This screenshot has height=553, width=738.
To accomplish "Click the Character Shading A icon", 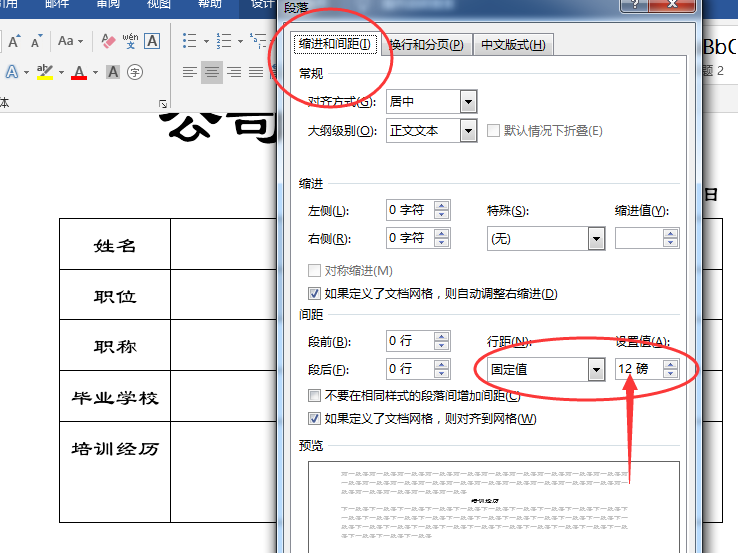I will tap(113, 72).
